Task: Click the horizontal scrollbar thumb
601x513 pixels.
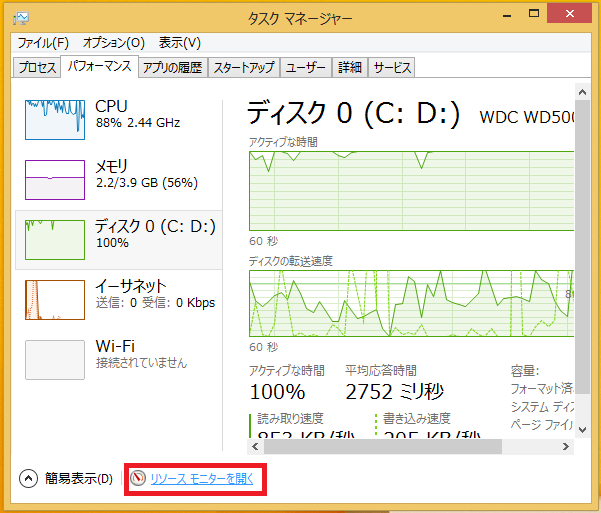Action: (383, 447)
